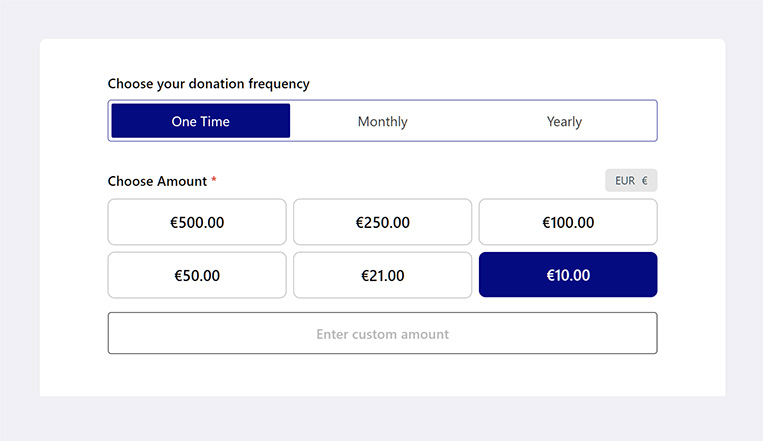
Task: Click the 'EUR' text in currency badge
Action: pos(625,181)
